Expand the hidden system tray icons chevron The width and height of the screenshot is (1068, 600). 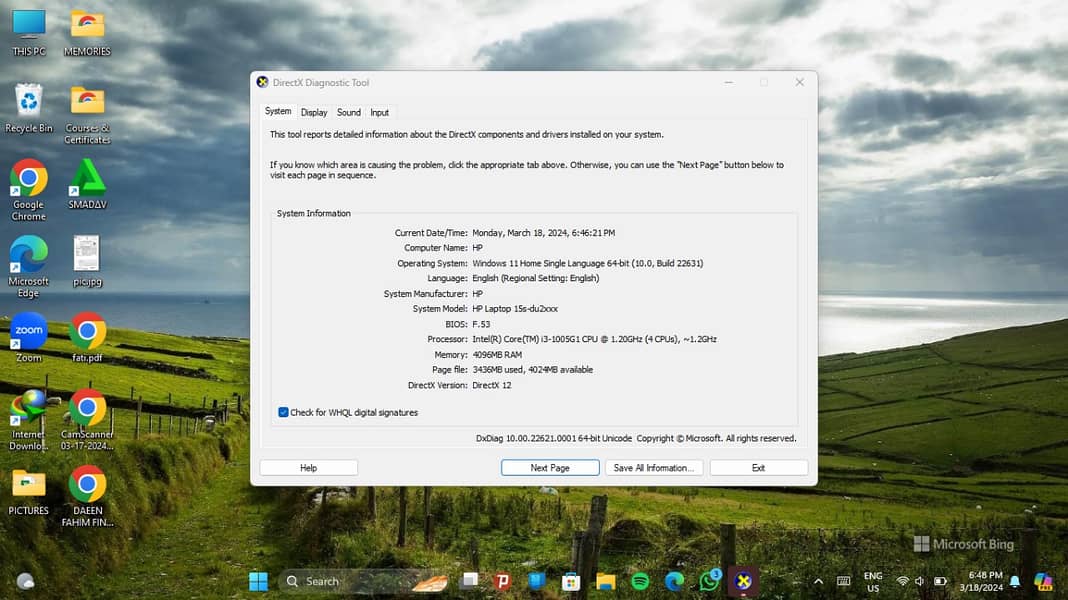point(818,581)
